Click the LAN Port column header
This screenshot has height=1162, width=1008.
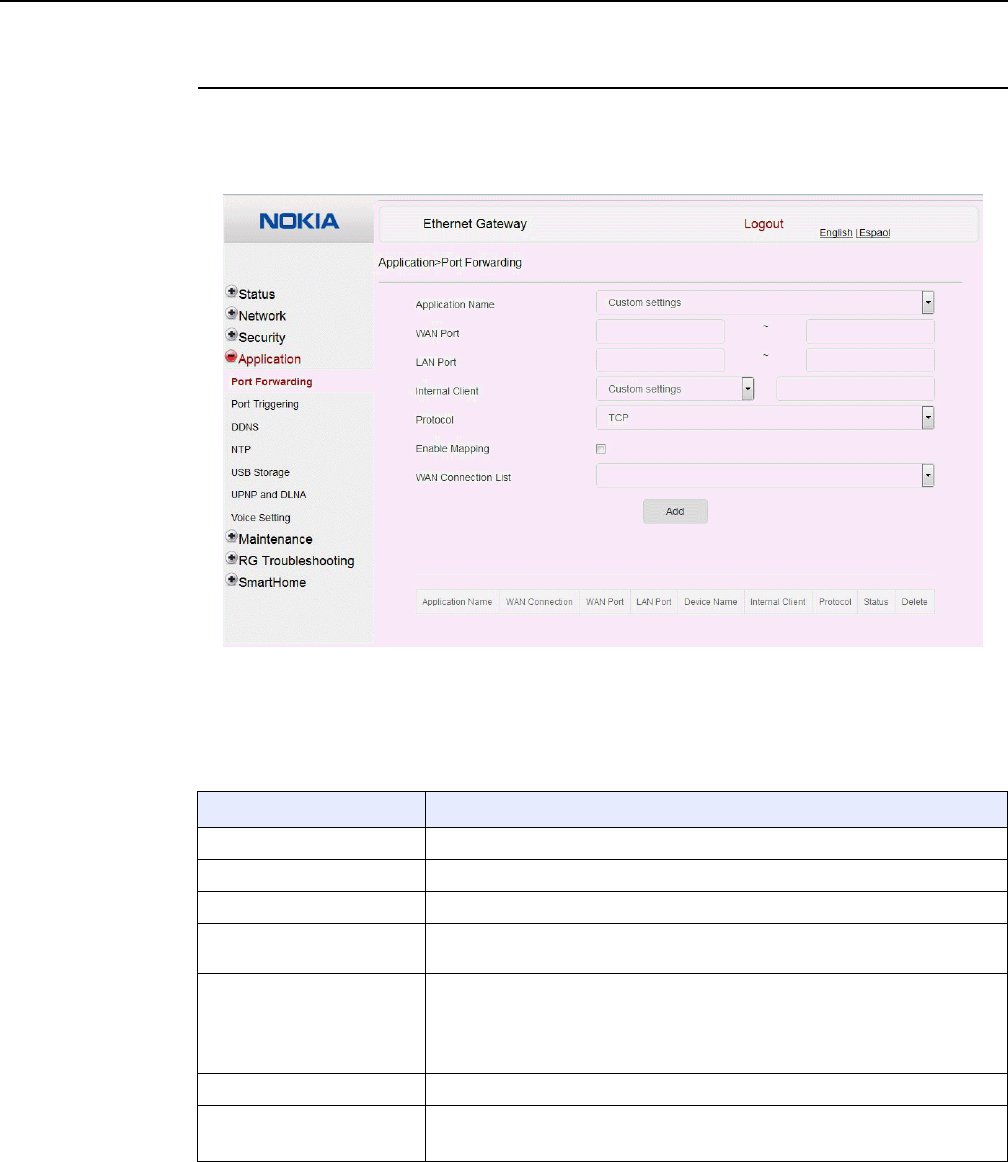pos(654,602)
